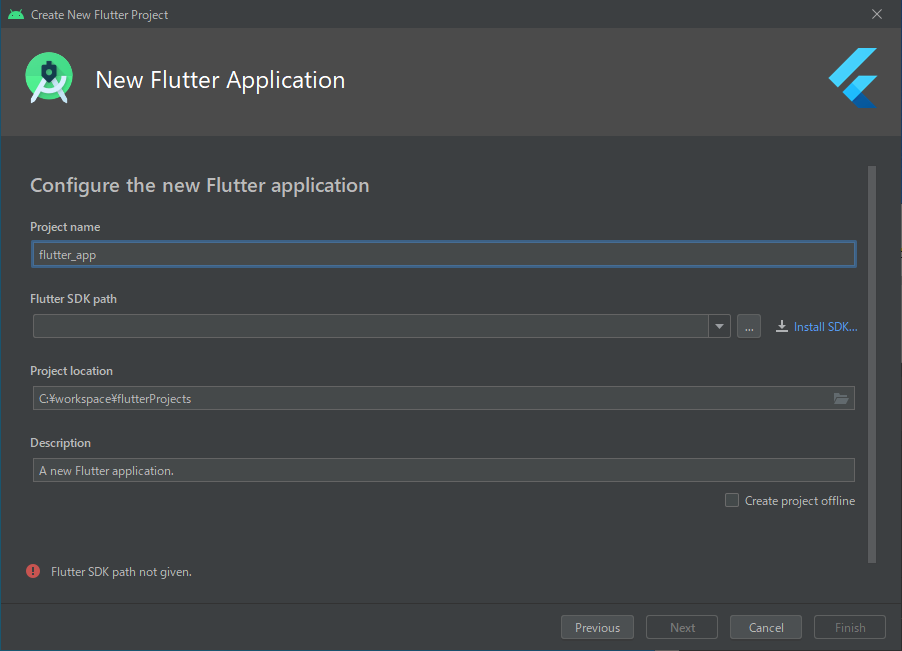Select 'Flutter SDK path not given.' error text

(x=121, y=572)
